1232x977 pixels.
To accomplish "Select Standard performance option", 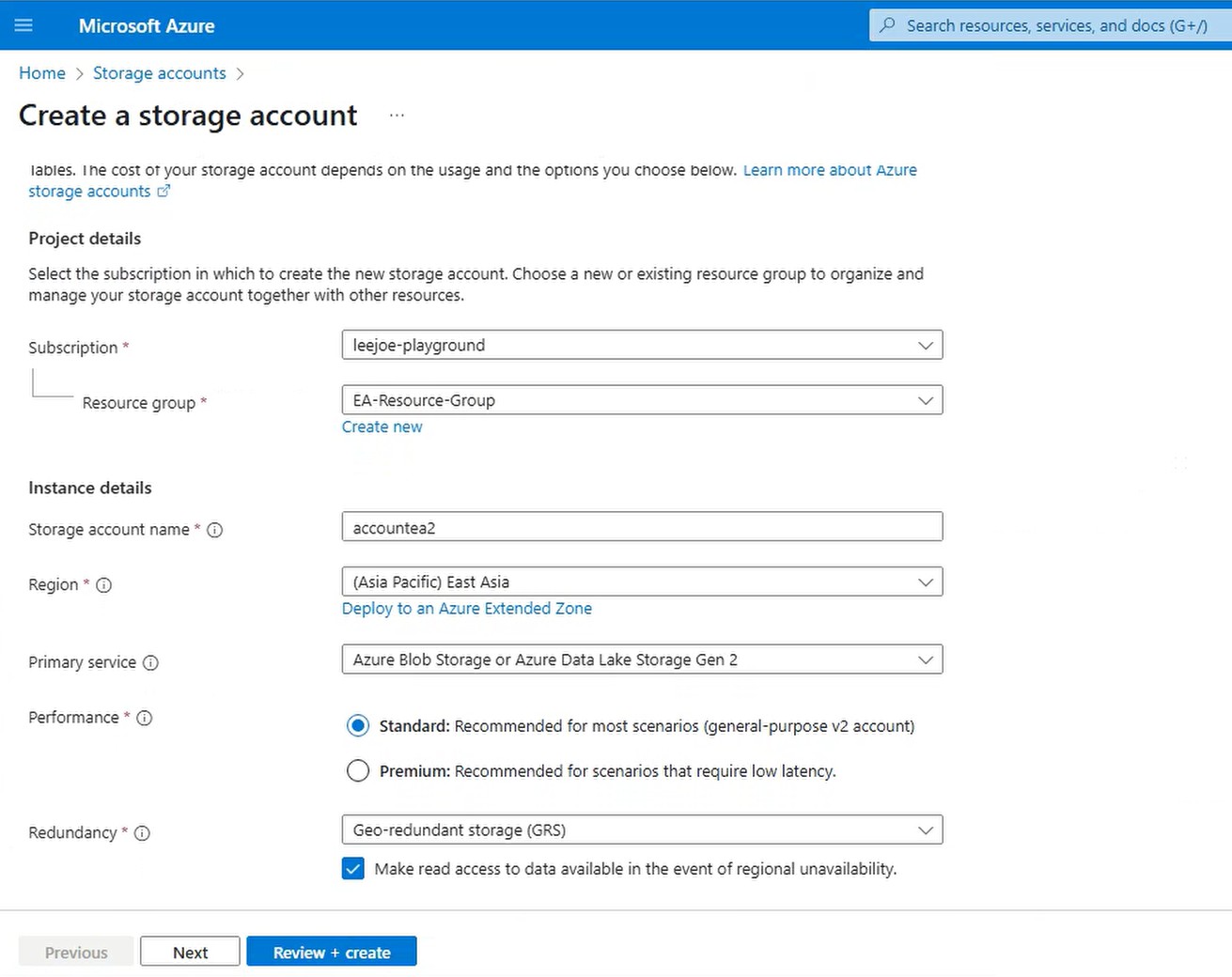I will (358, 726).
